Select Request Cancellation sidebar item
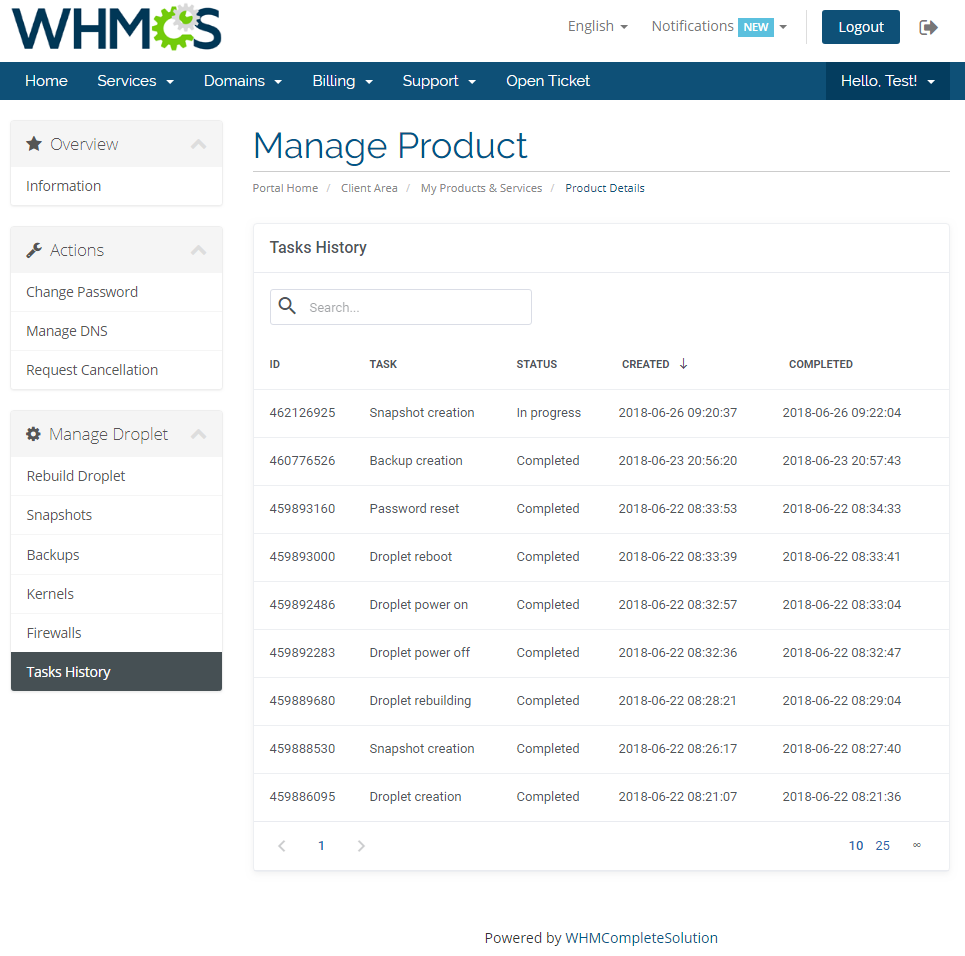The image size is (965, 956). (116, 370)
